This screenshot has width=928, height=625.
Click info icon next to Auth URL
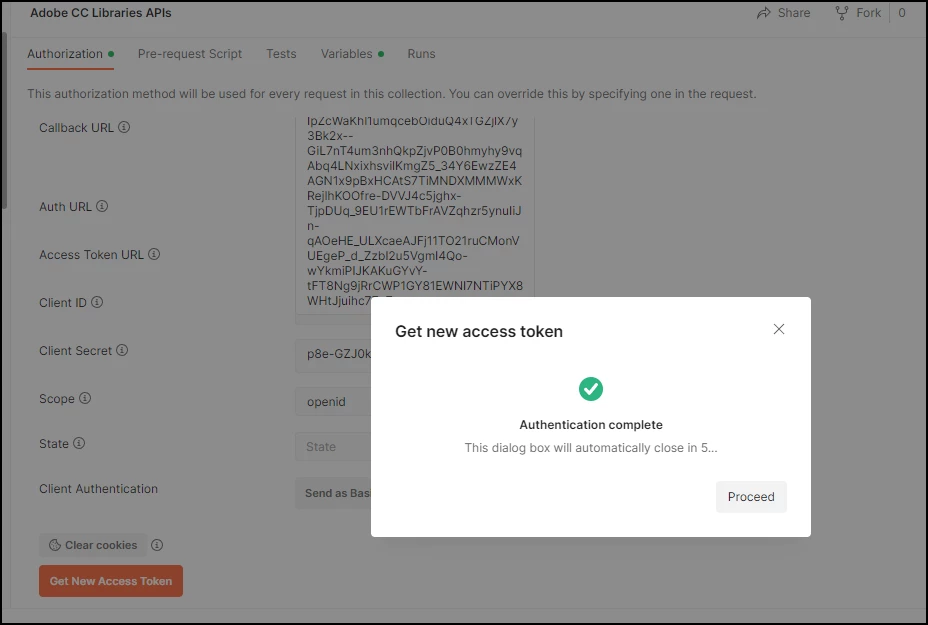point(102,206)
